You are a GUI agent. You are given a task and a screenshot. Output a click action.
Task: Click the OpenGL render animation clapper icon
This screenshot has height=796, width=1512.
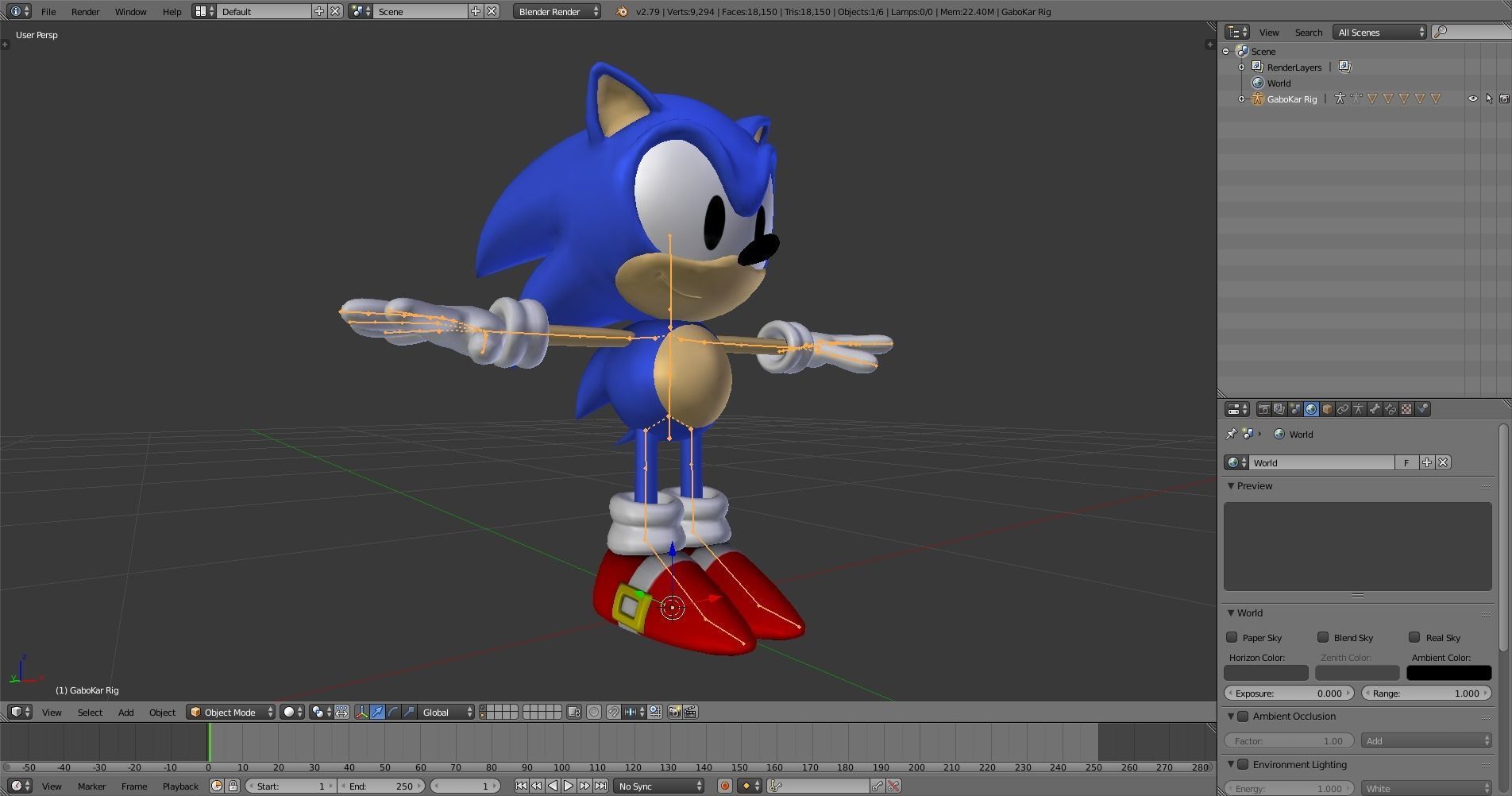(690, 712)
